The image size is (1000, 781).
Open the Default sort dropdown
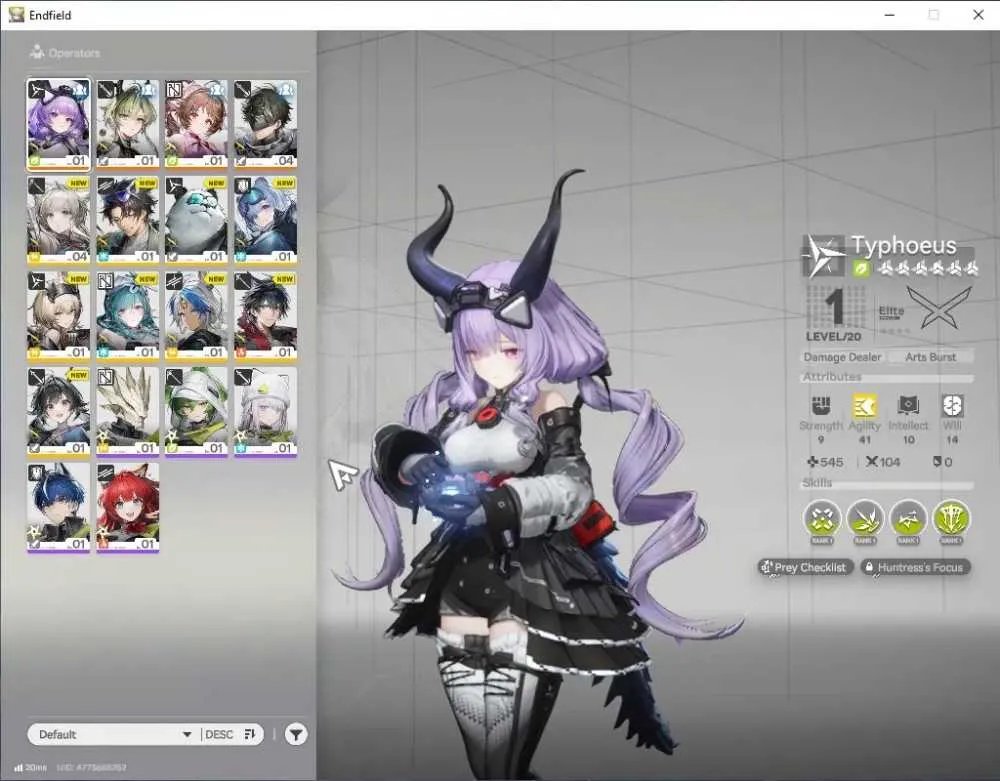pyautogui.click(x=114, y=734)
